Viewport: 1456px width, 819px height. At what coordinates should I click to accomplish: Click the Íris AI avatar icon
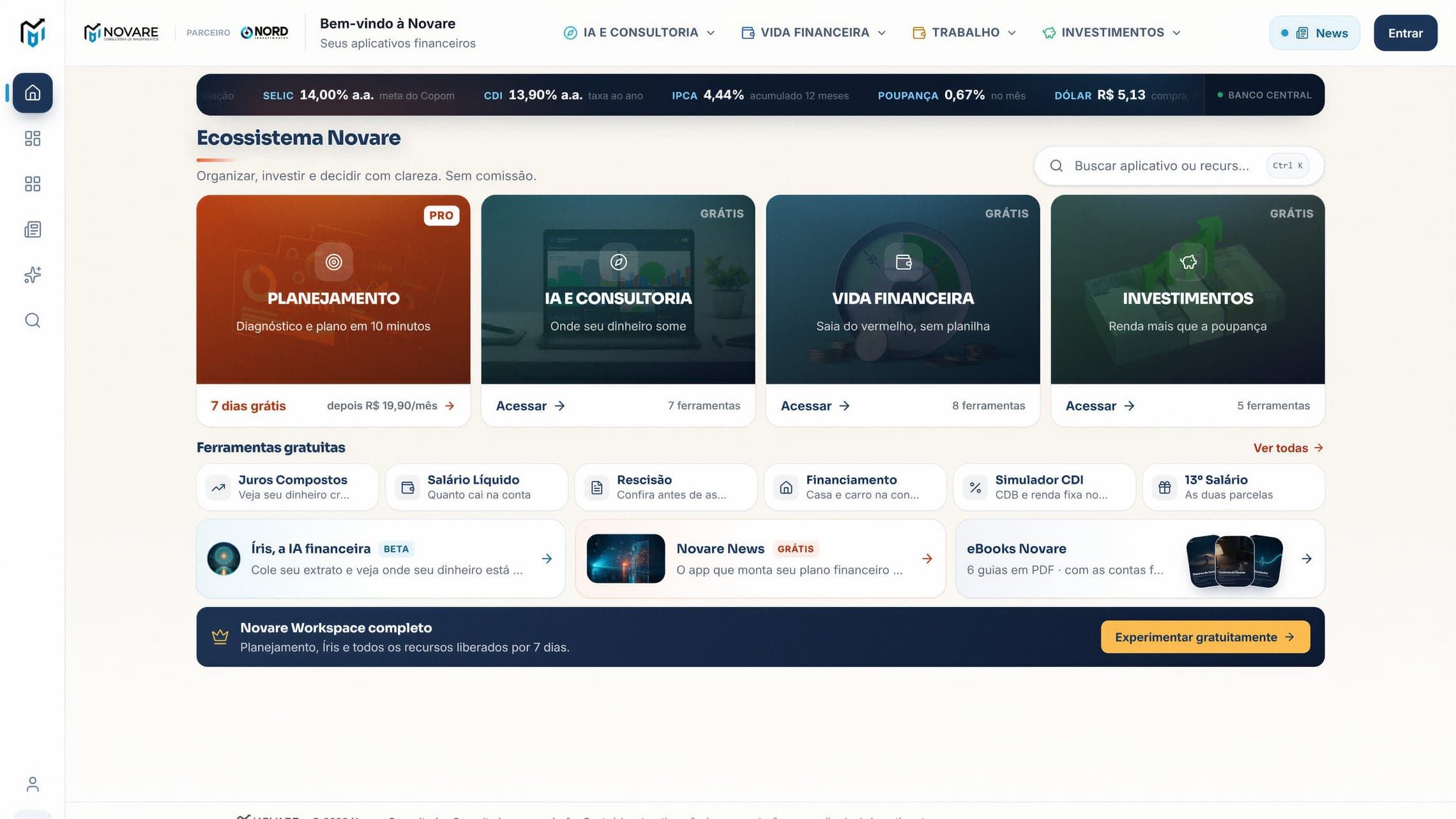tap(224, 559)
